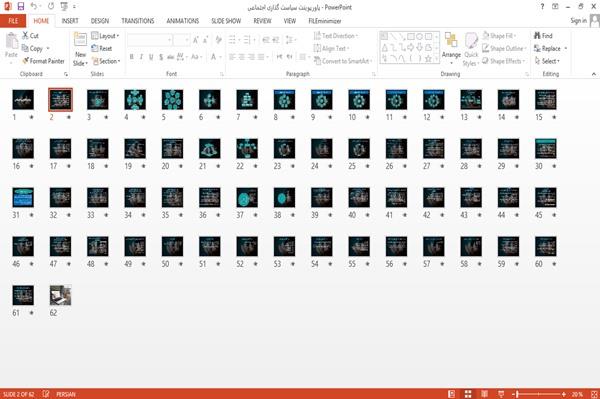
Task: Open the Shape Effects dropdown
Action: coord(504,61)
